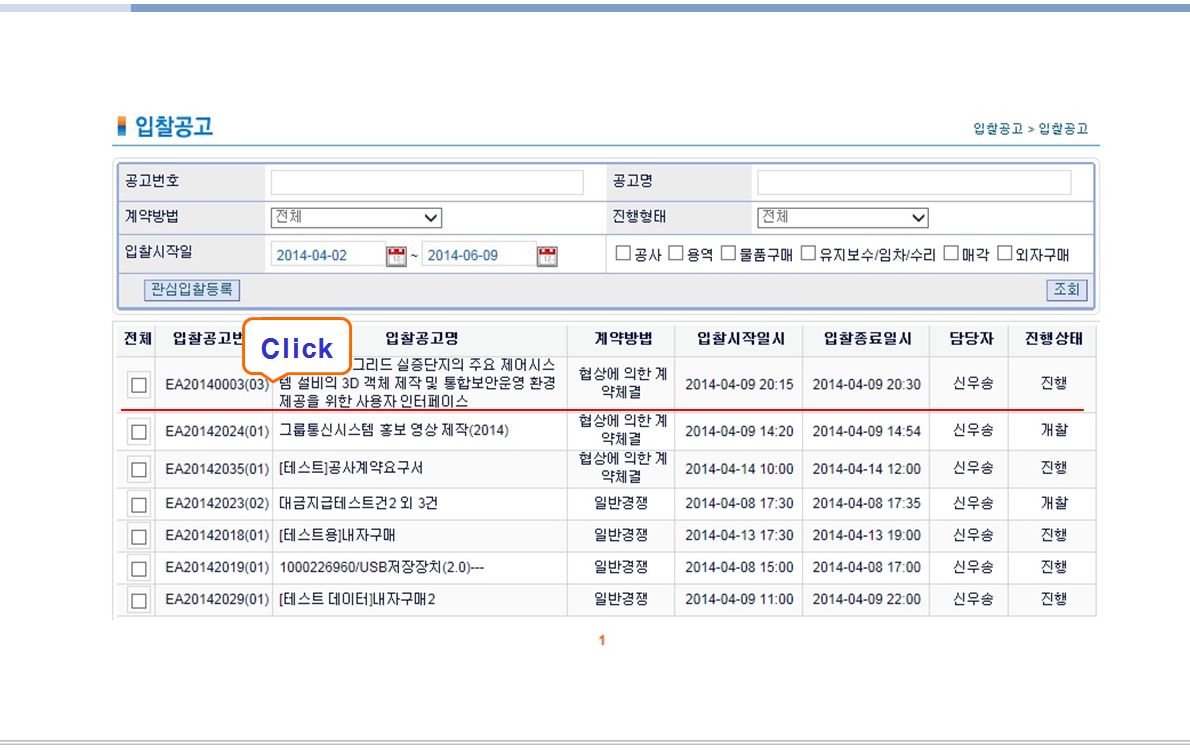Select row checkbox for EA20142023(02)
Viewport: 1190px width, 750px height.
coord(139,505)
